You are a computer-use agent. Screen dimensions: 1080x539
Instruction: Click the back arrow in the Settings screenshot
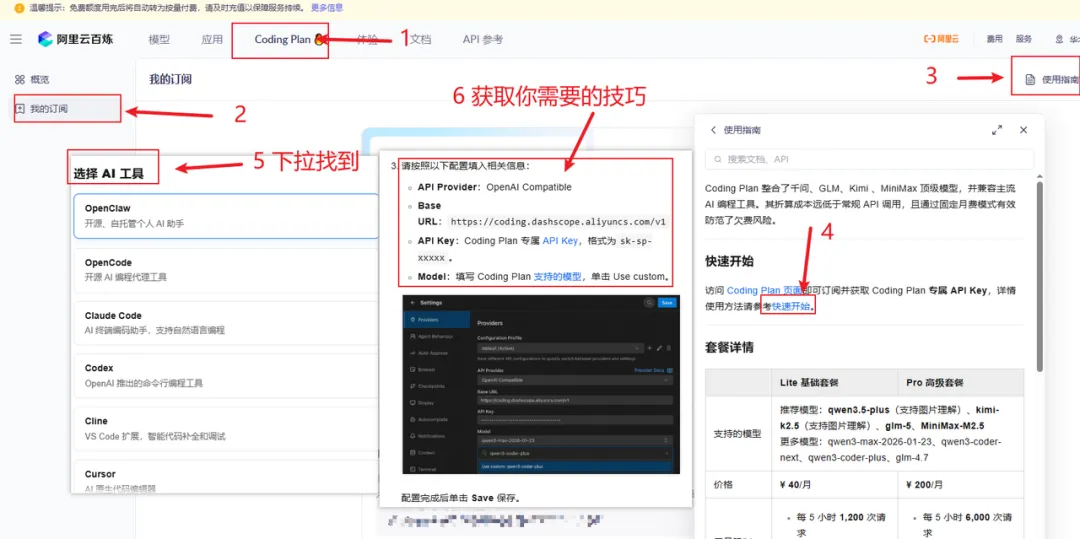coord(413,303)
